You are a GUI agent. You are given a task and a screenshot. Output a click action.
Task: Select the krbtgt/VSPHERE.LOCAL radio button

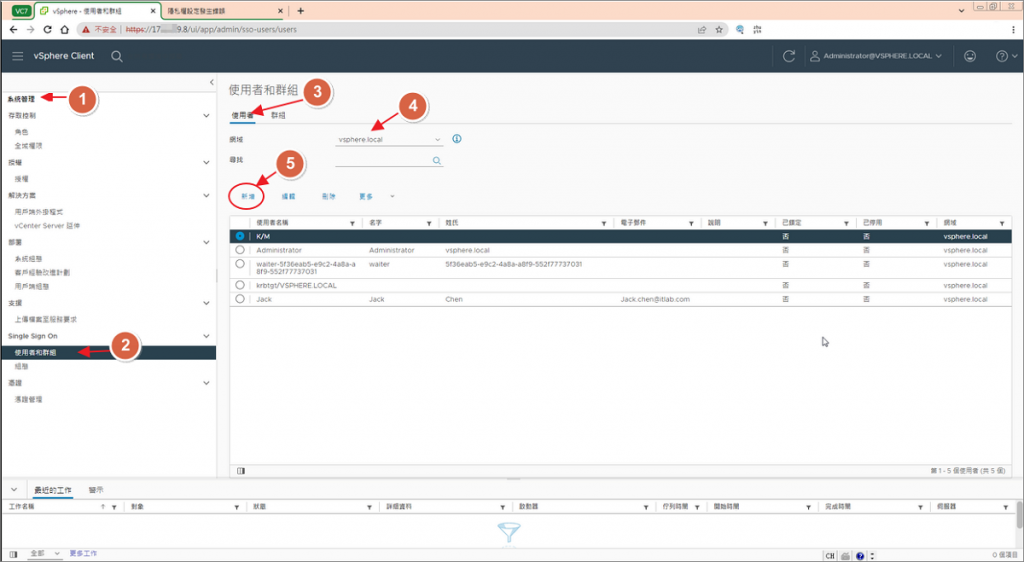(240, 285)
